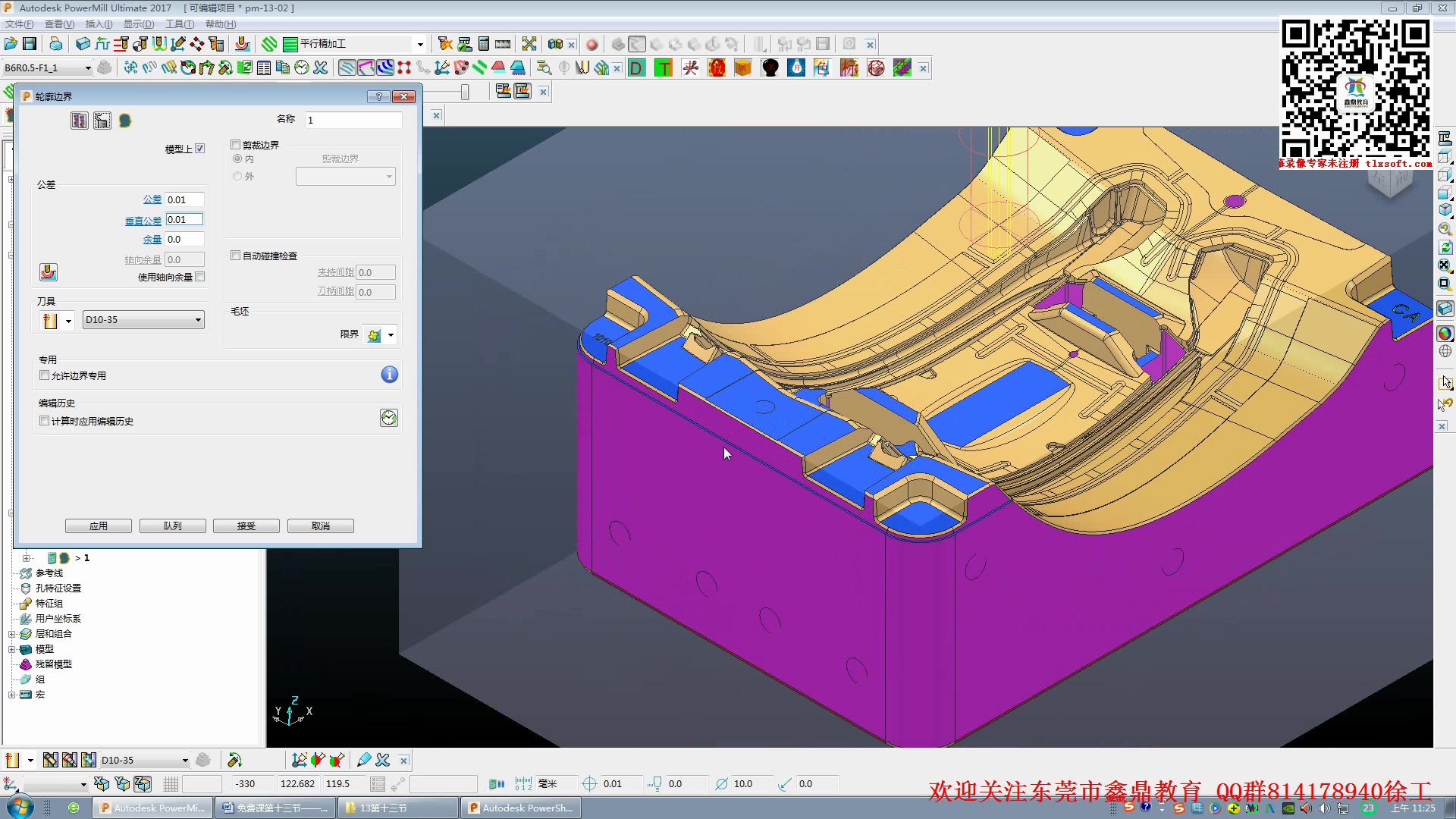The image size is (1456, 819).
Task: Open the B6R0.5-F1_1 toolpath dropdown
Action: [x=47, y=68]
